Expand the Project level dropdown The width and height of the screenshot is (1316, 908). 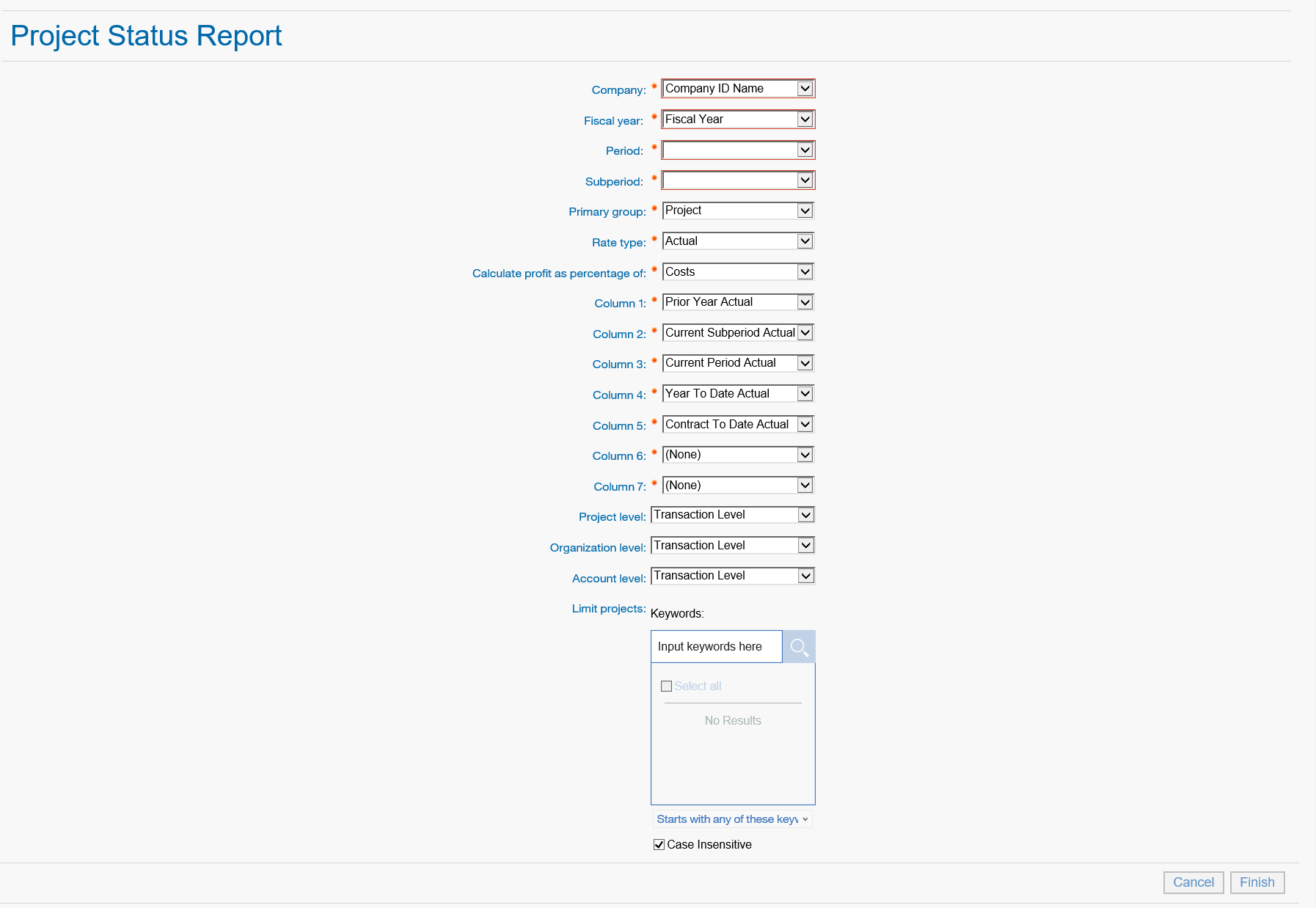732,516
